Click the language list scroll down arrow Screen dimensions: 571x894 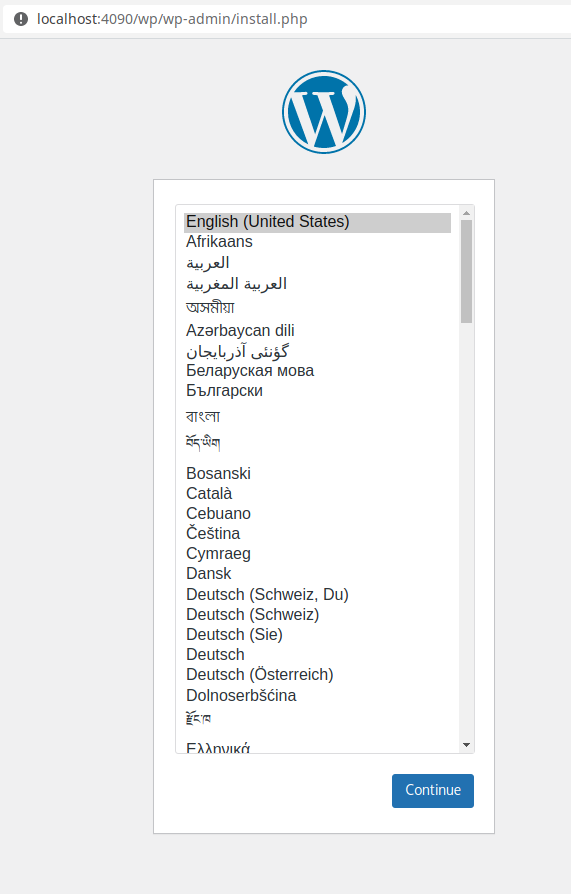coord(467,745)
